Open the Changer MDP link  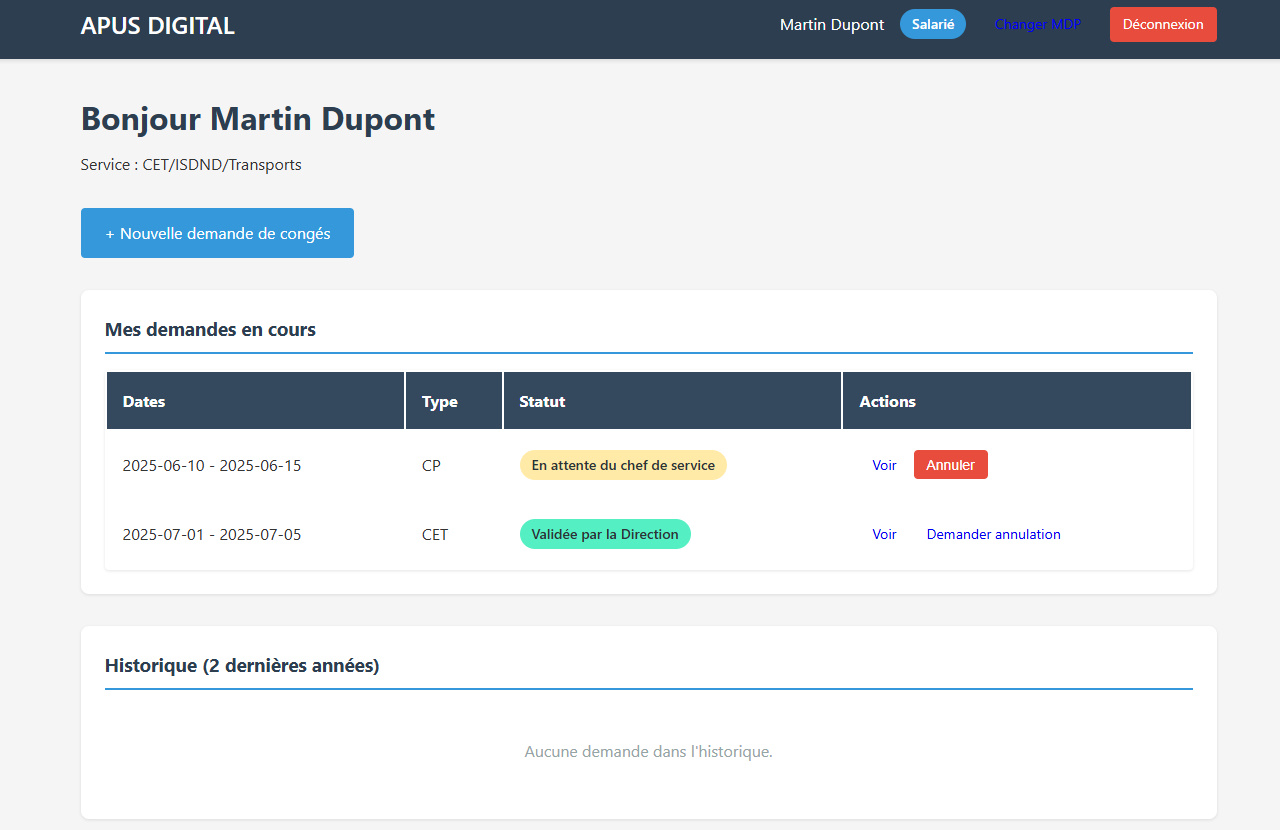1037,25
